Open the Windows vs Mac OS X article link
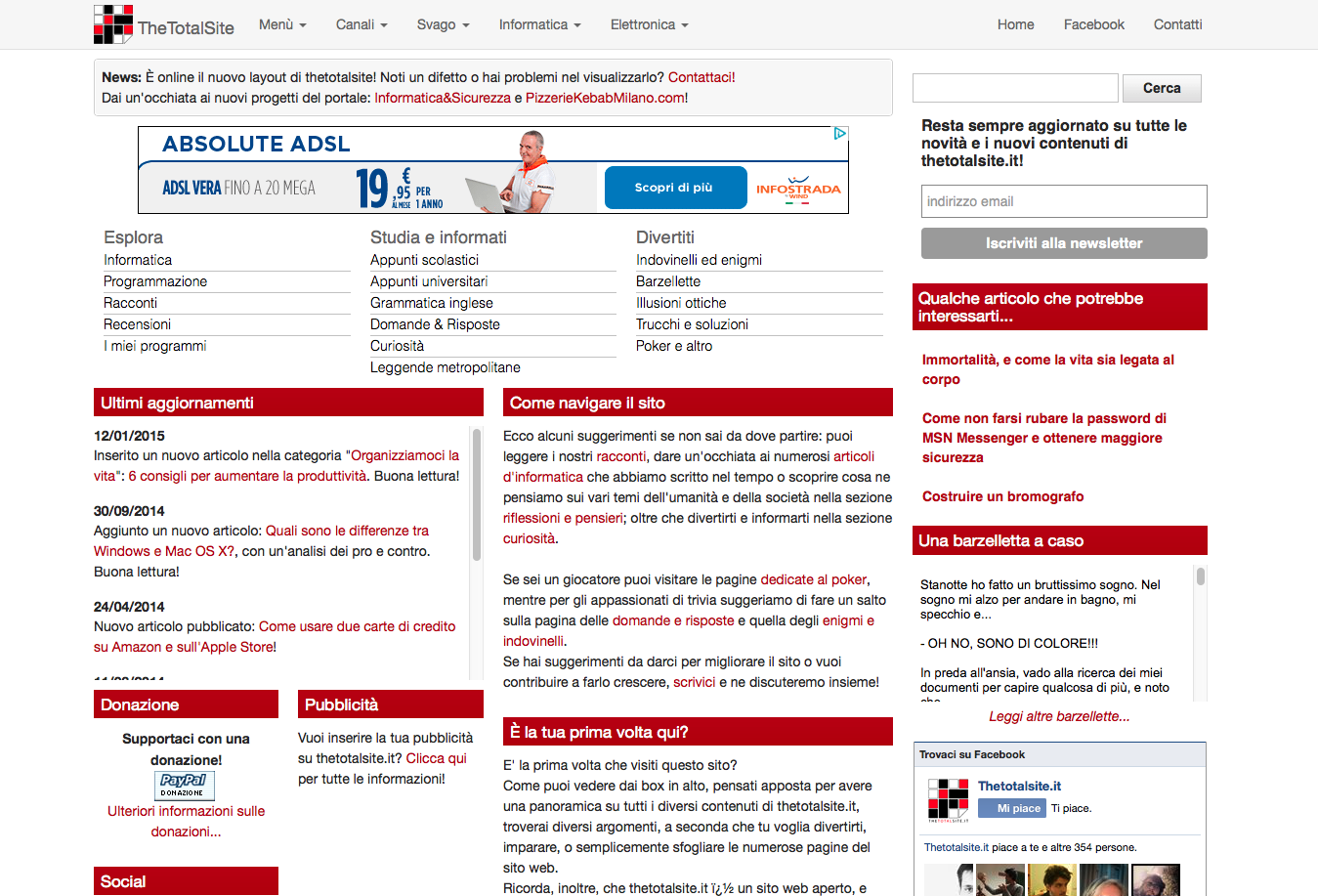The height and width of the screenshot is (896, 1318). tap(347, 531)
